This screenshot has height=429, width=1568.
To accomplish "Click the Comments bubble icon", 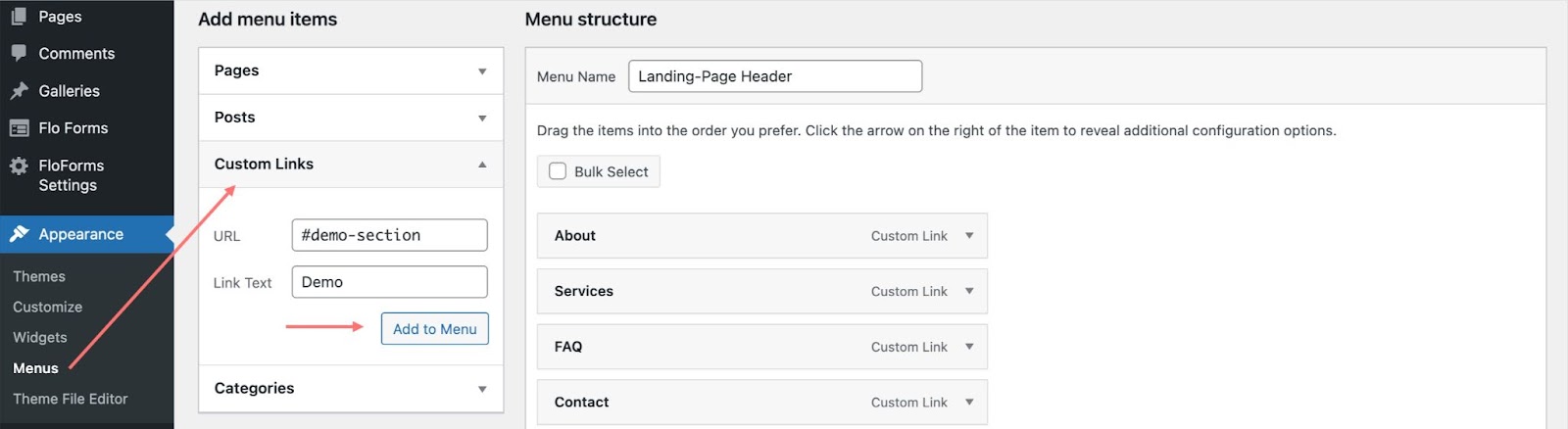I will coord(19,53).
